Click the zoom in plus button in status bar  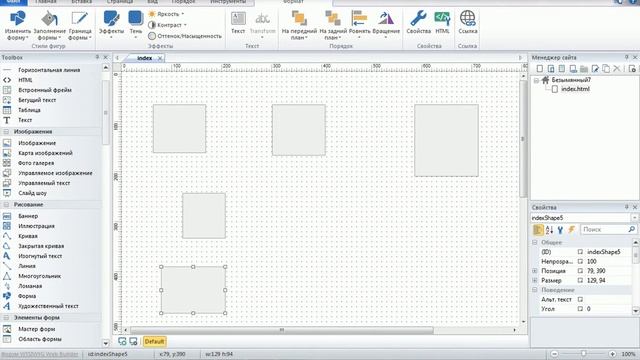(x=612, y=354)
